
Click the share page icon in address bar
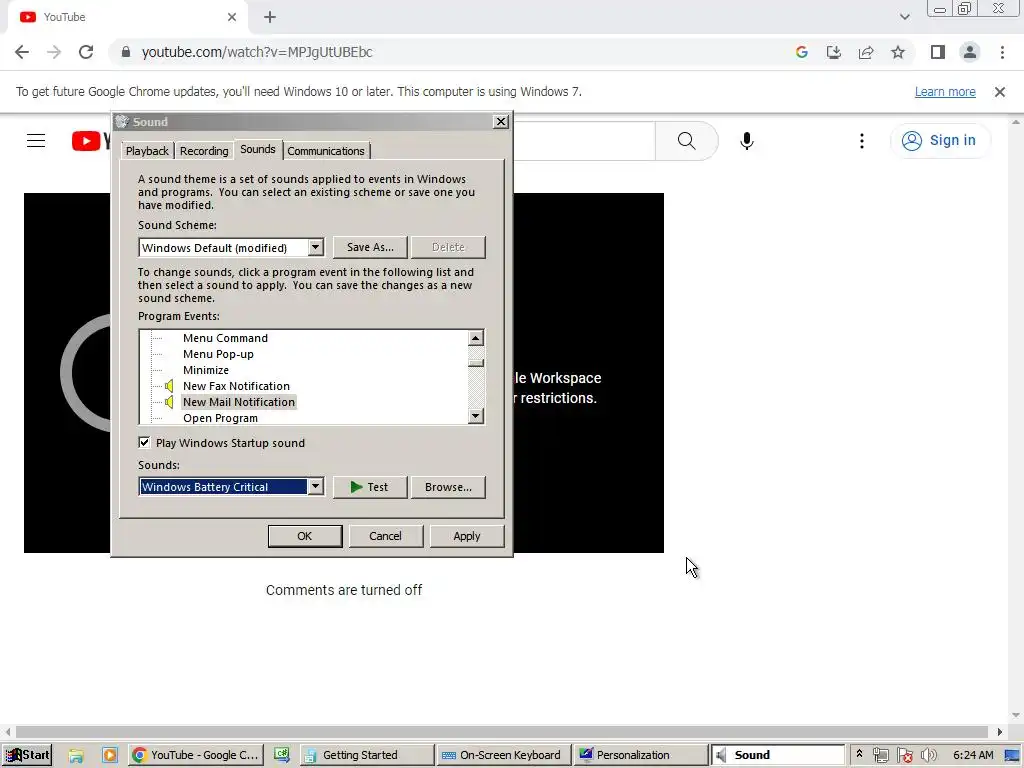click(x=866, y=52)
